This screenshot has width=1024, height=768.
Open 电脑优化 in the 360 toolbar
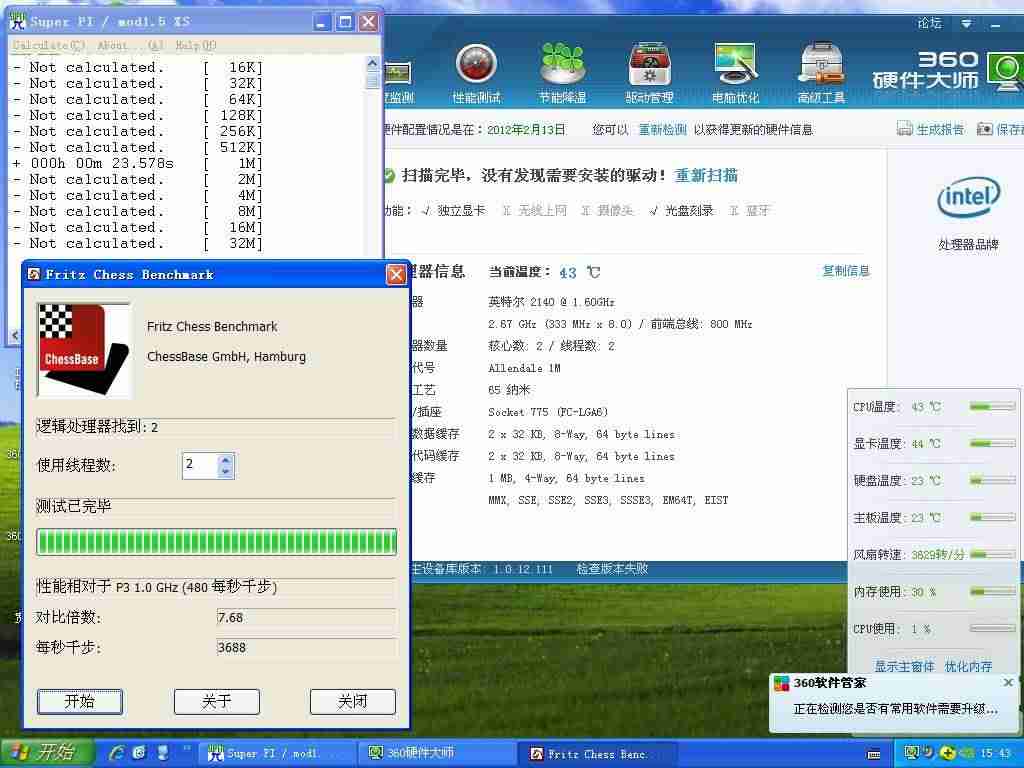coord(735,73)
